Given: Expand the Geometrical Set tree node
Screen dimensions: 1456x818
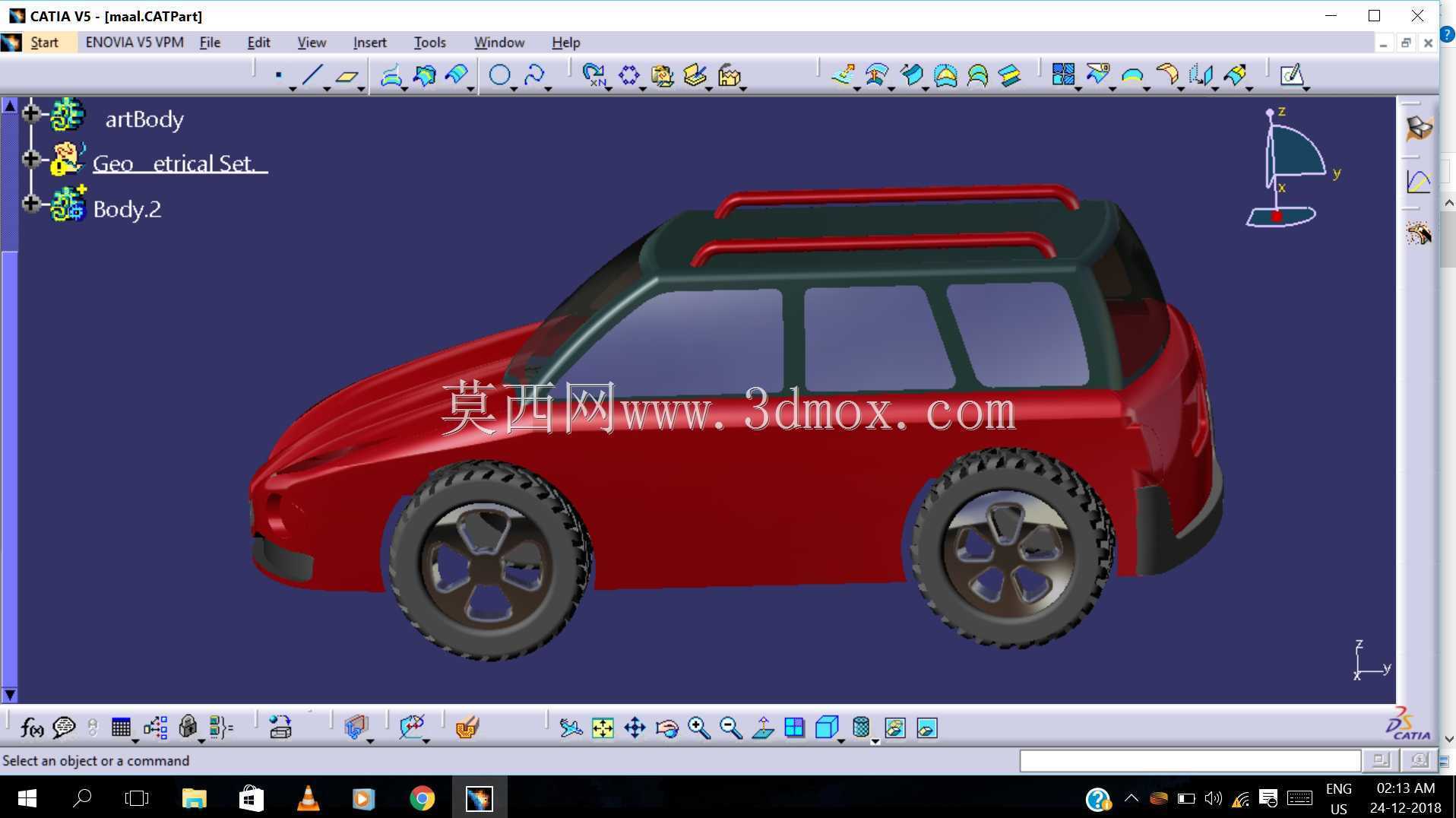Looking at the screenshot, I should (x=30, y=158).
